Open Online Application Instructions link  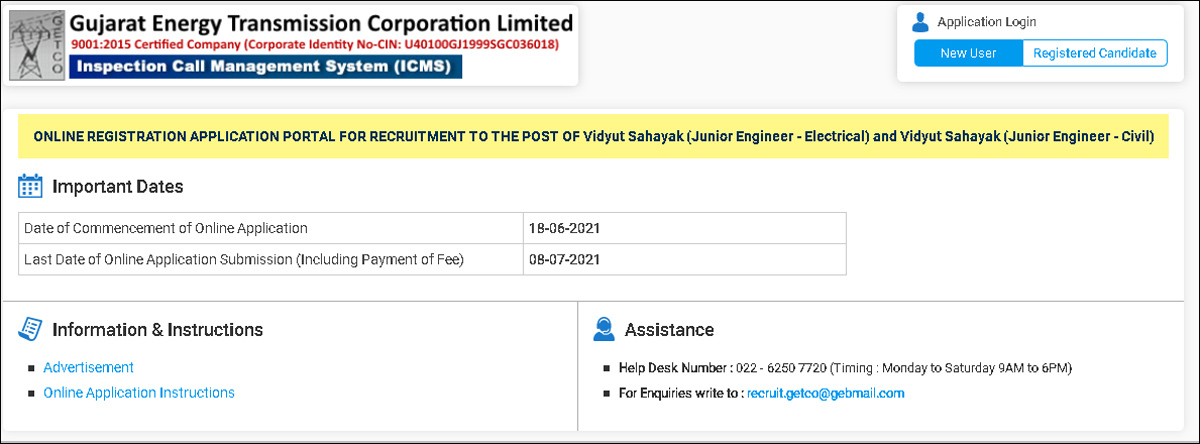[139, 393]
